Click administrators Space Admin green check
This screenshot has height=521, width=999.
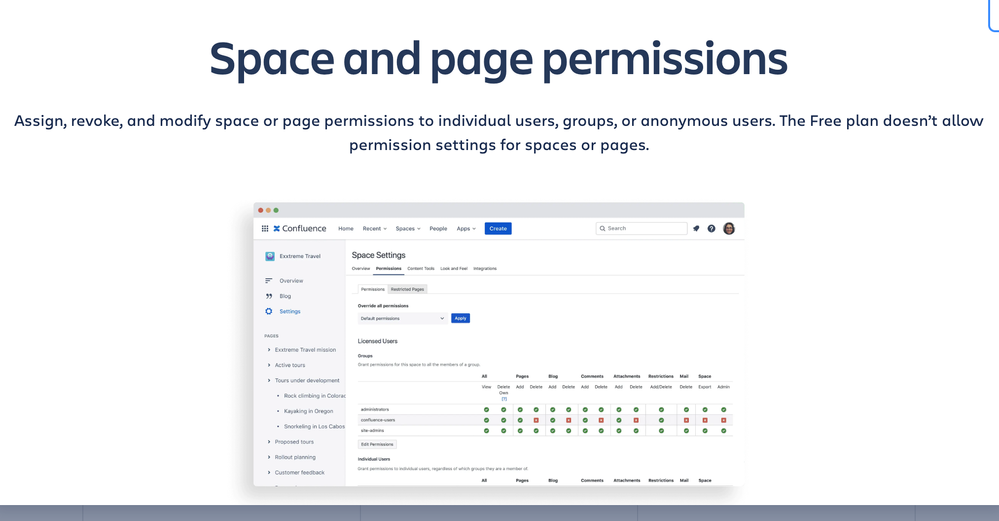pos(723,410)
